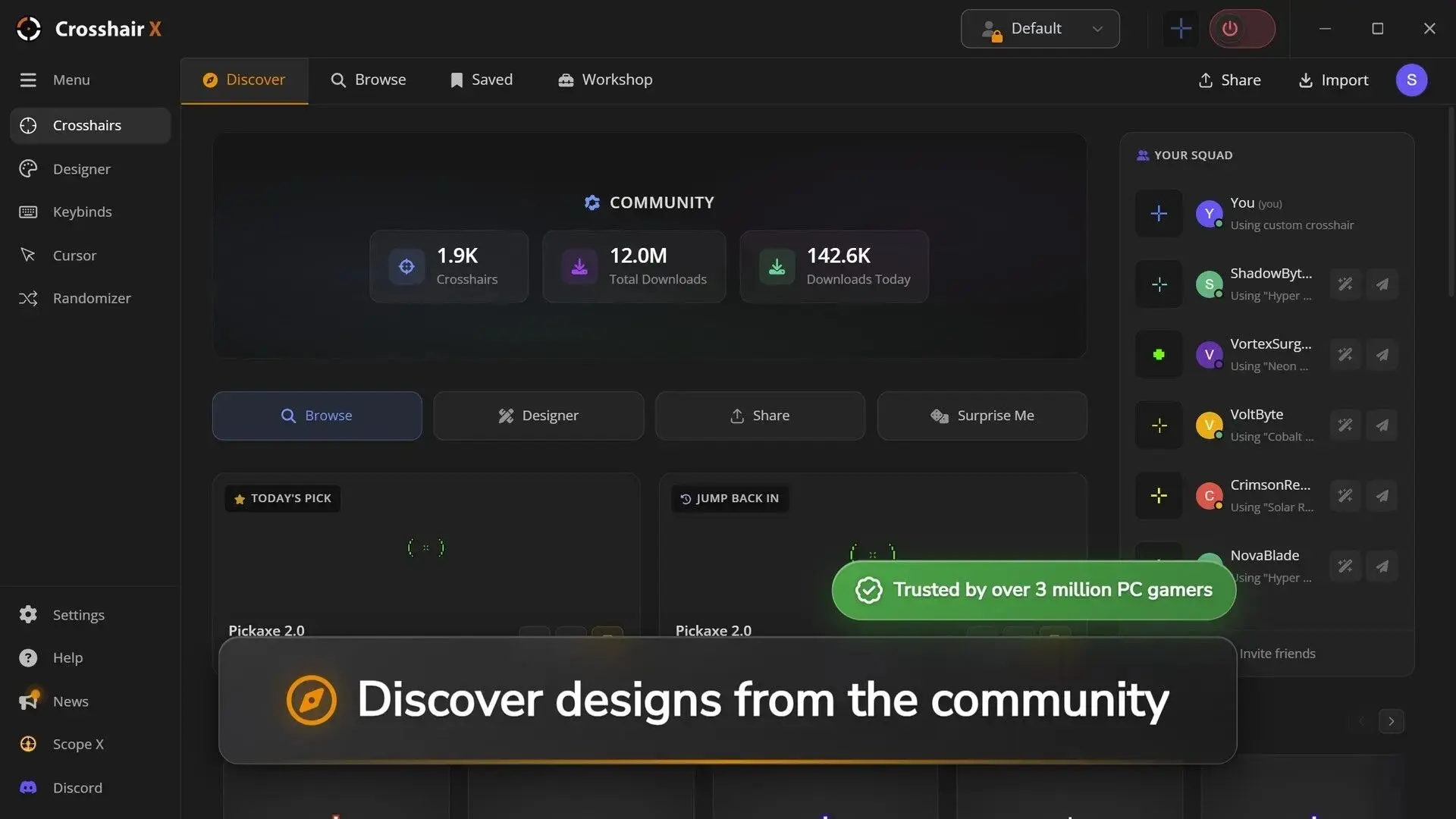Click the blue crosshair plus icon in title bar

(x=1180, y=29)
